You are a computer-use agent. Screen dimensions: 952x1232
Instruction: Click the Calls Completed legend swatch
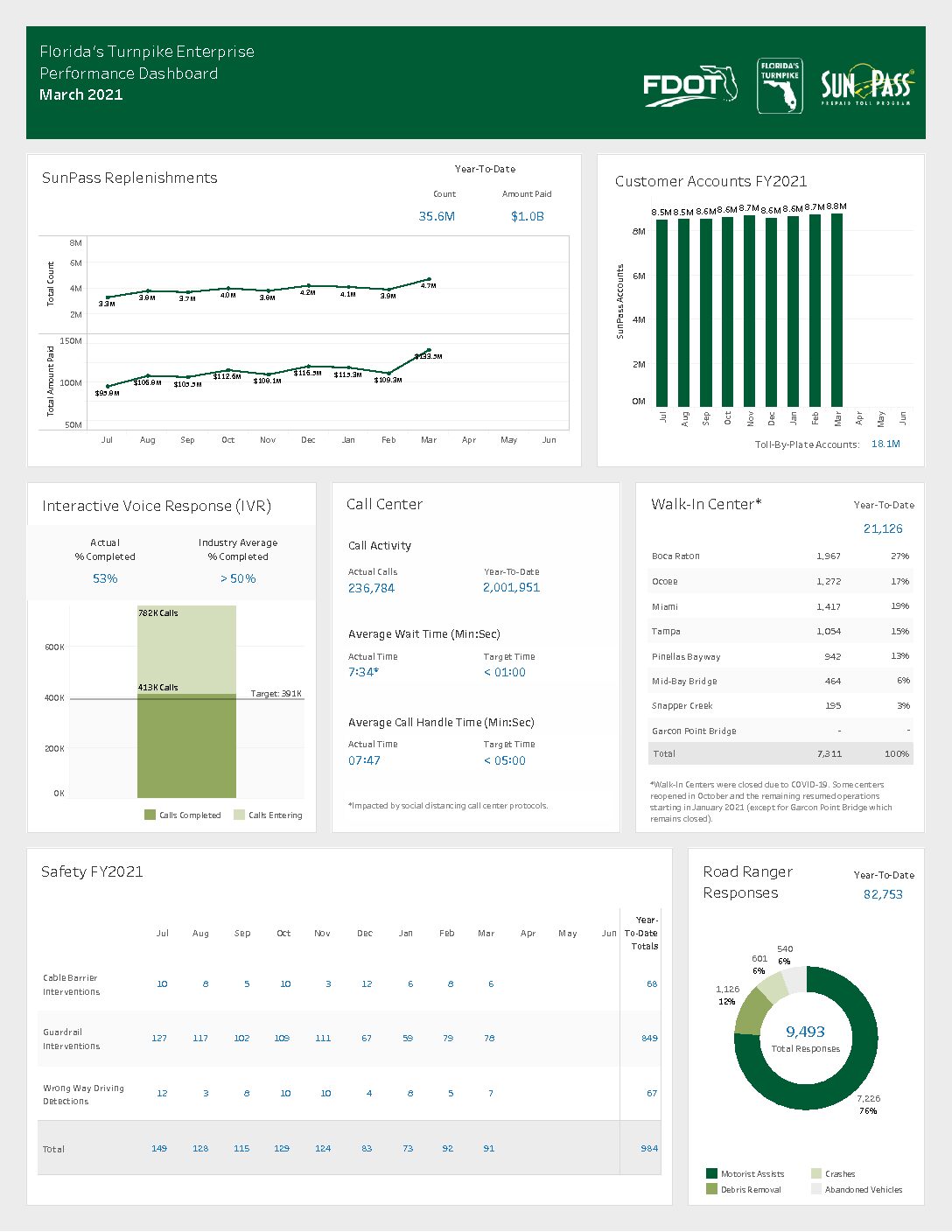point(150,815)
